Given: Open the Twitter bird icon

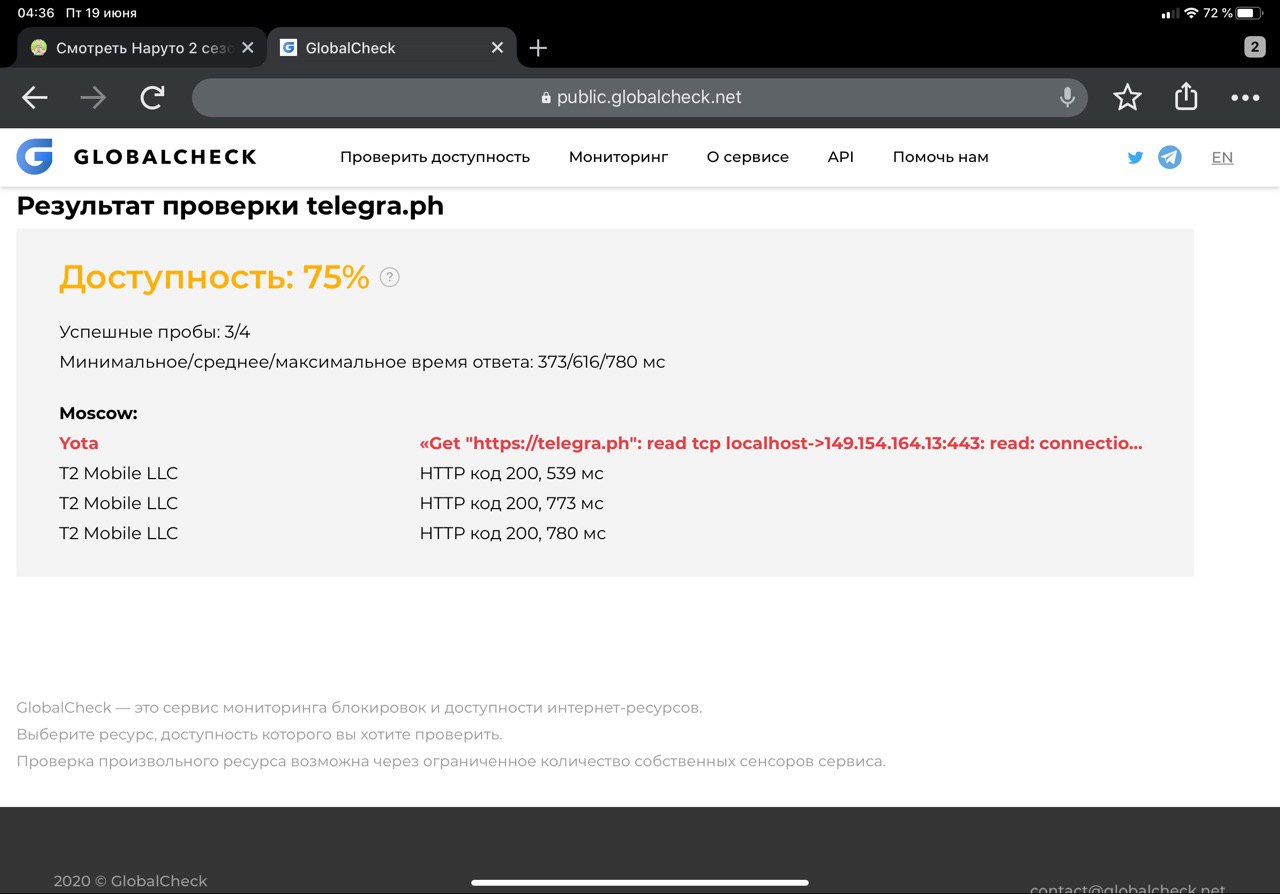Looking at the screenshot, I should click(x=1135, y=157).
